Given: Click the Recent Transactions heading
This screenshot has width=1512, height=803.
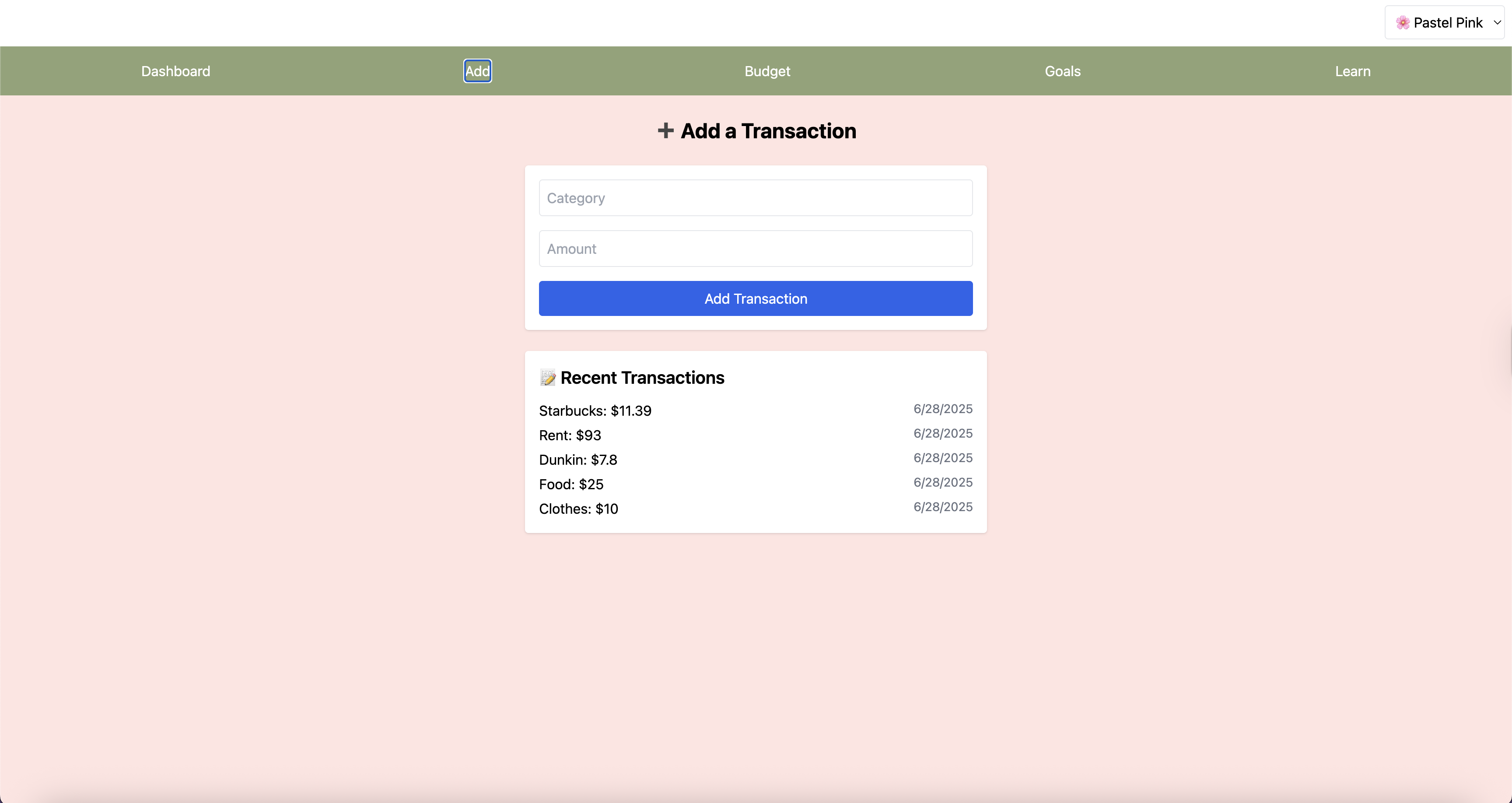Looking at the screenshot, I should tap(642, 378).
